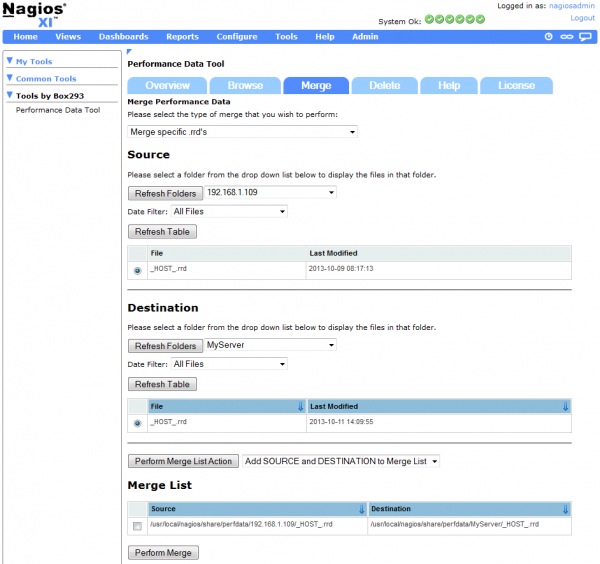Check the Merge List row checkbox
This screenshot has height=564, width=600.
tap(136, 526)
